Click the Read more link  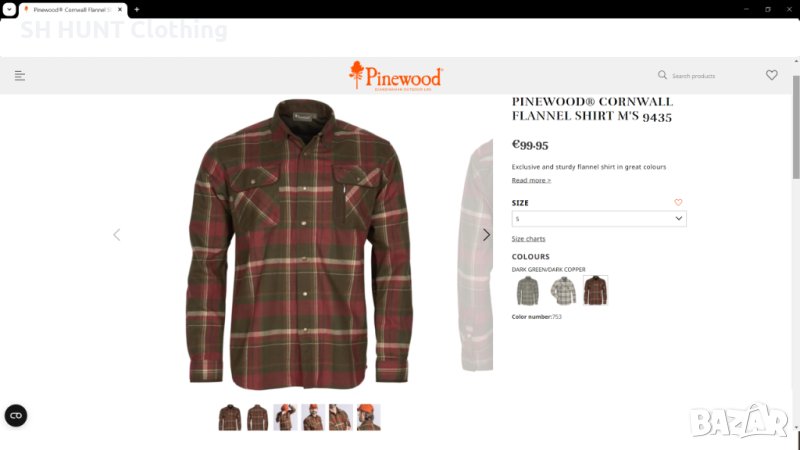click(x=531, y=180)
